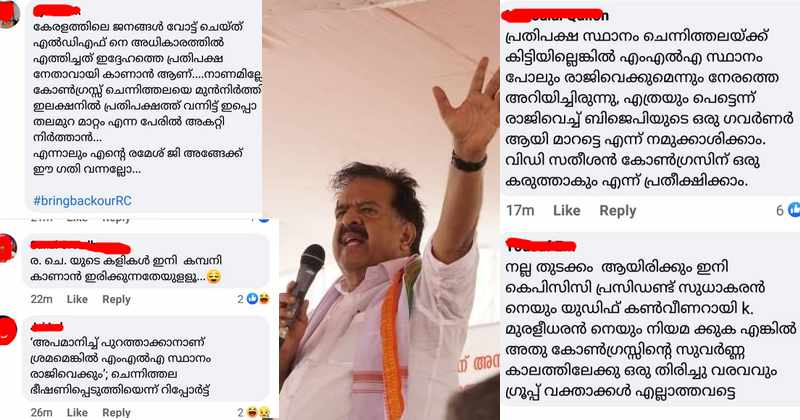Like the comment posted 17m ago
This screenshot has width=800, height=420.
567,210
